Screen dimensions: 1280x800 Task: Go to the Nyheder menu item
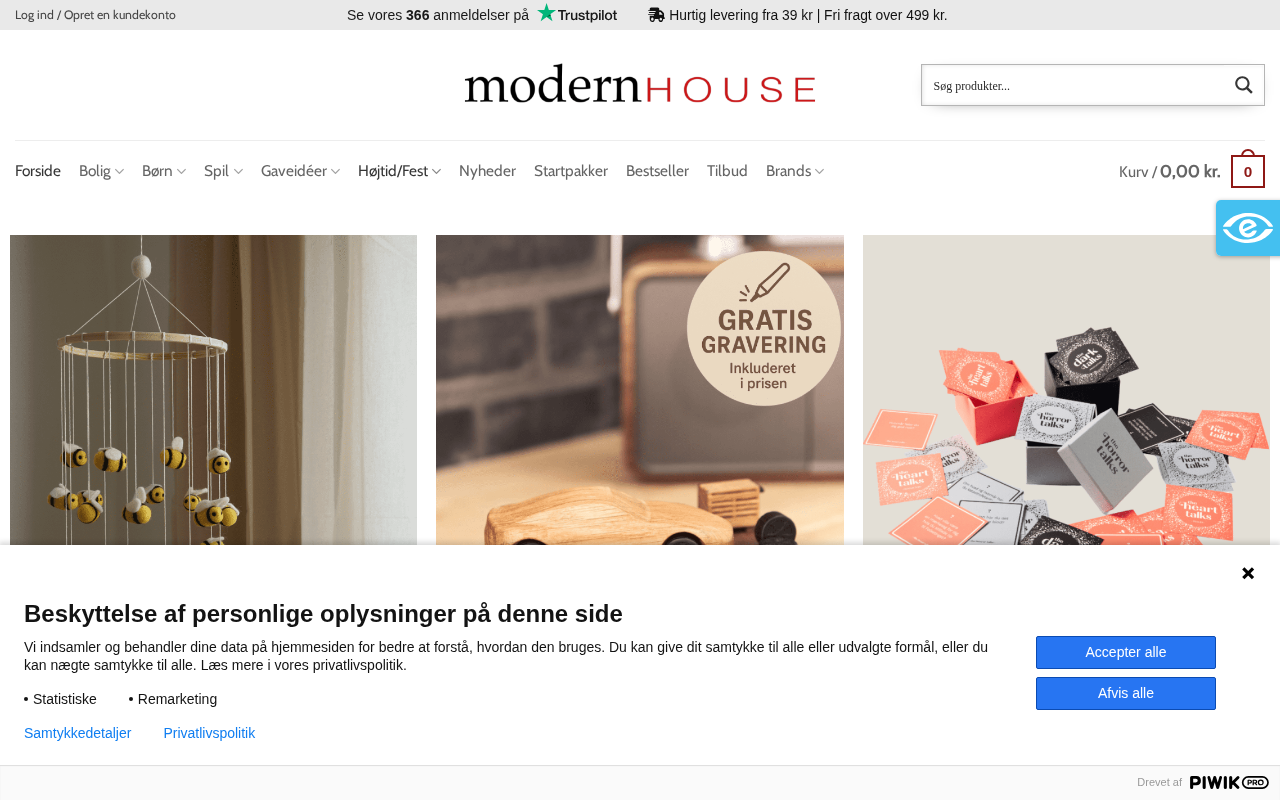[x=487, y=171]
